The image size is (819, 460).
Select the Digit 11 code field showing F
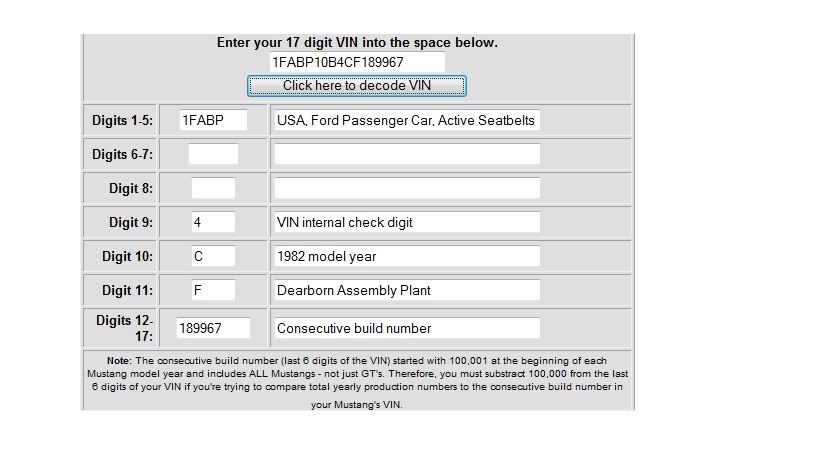point(213,290)
